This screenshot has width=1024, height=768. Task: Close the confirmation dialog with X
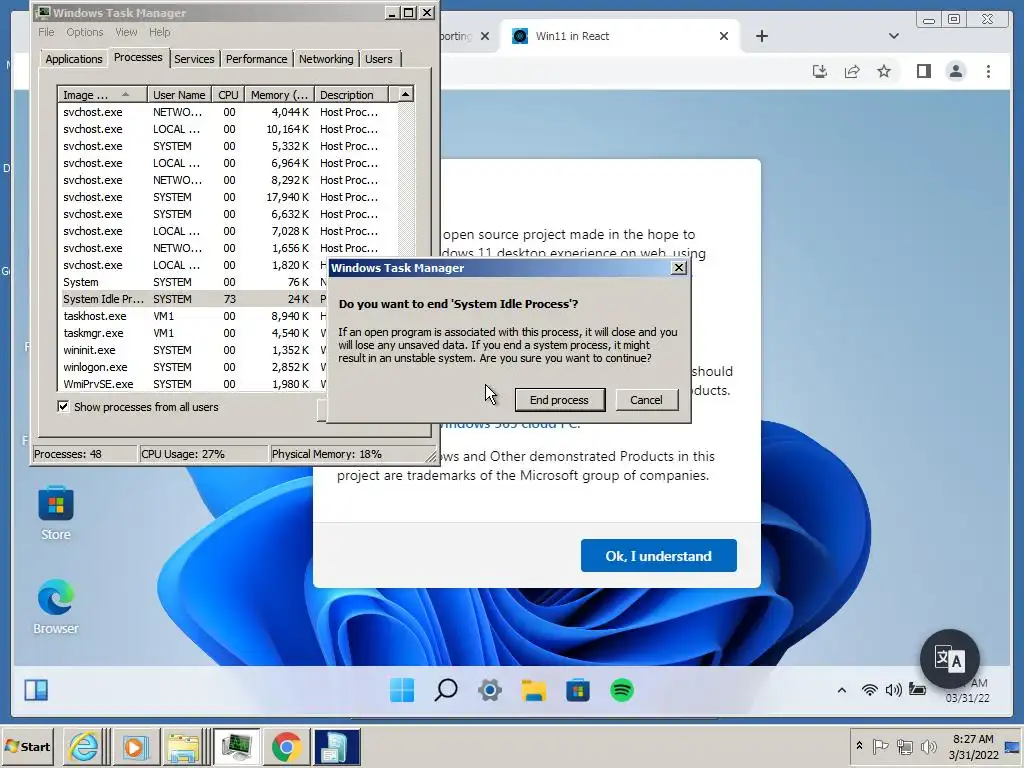[x=679, y=268]
